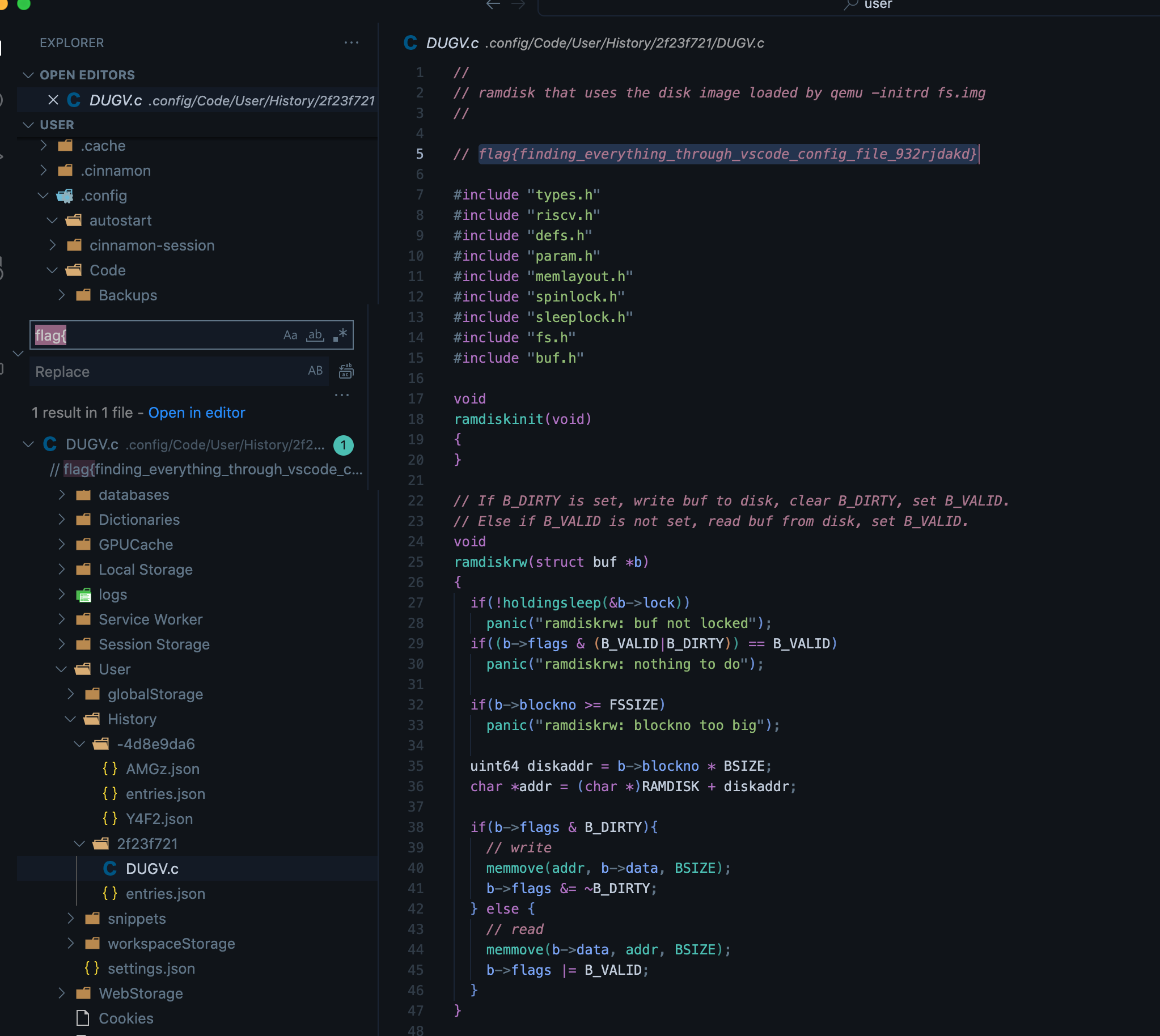
Task: Toggle search details ellipsis below Replace
Action: point(342,394)
